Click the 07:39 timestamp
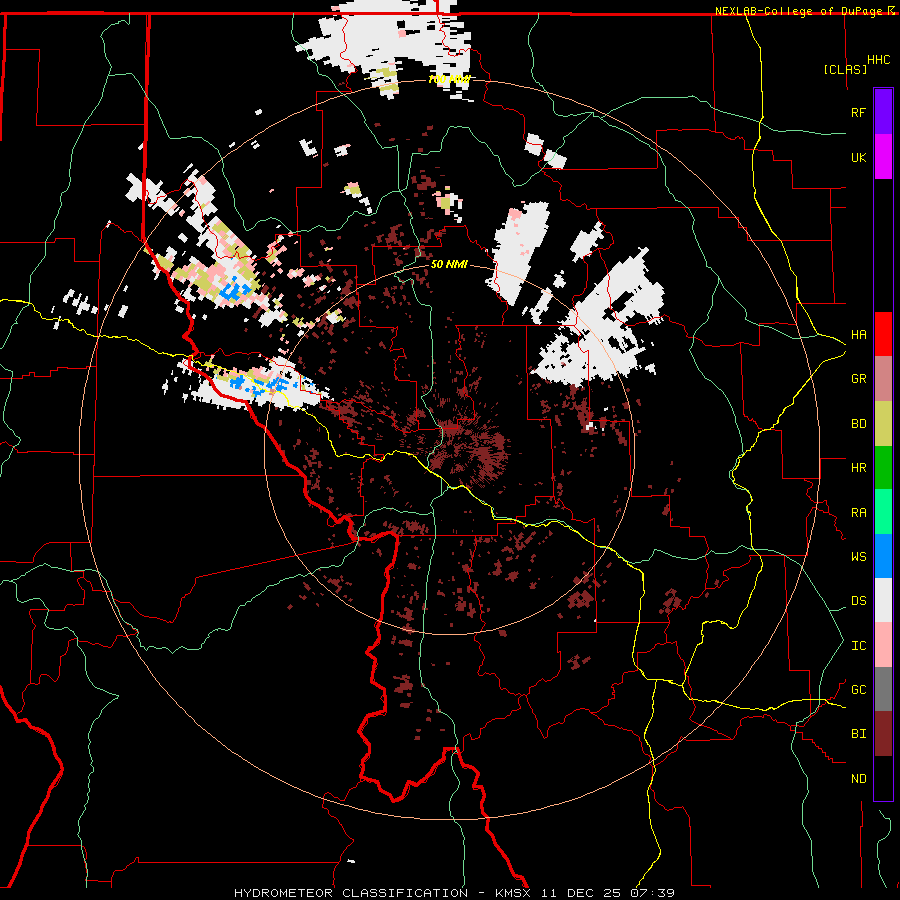Screen dimensions: 900x900 point(655,893)
